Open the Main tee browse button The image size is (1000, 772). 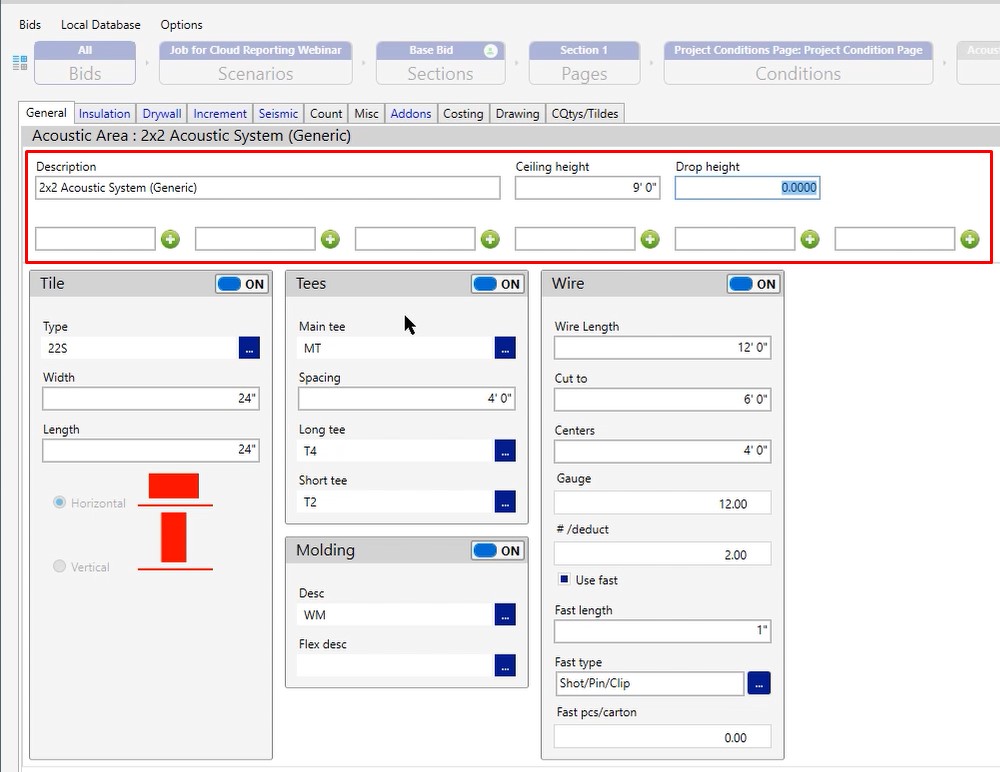(x=505, y=348)
